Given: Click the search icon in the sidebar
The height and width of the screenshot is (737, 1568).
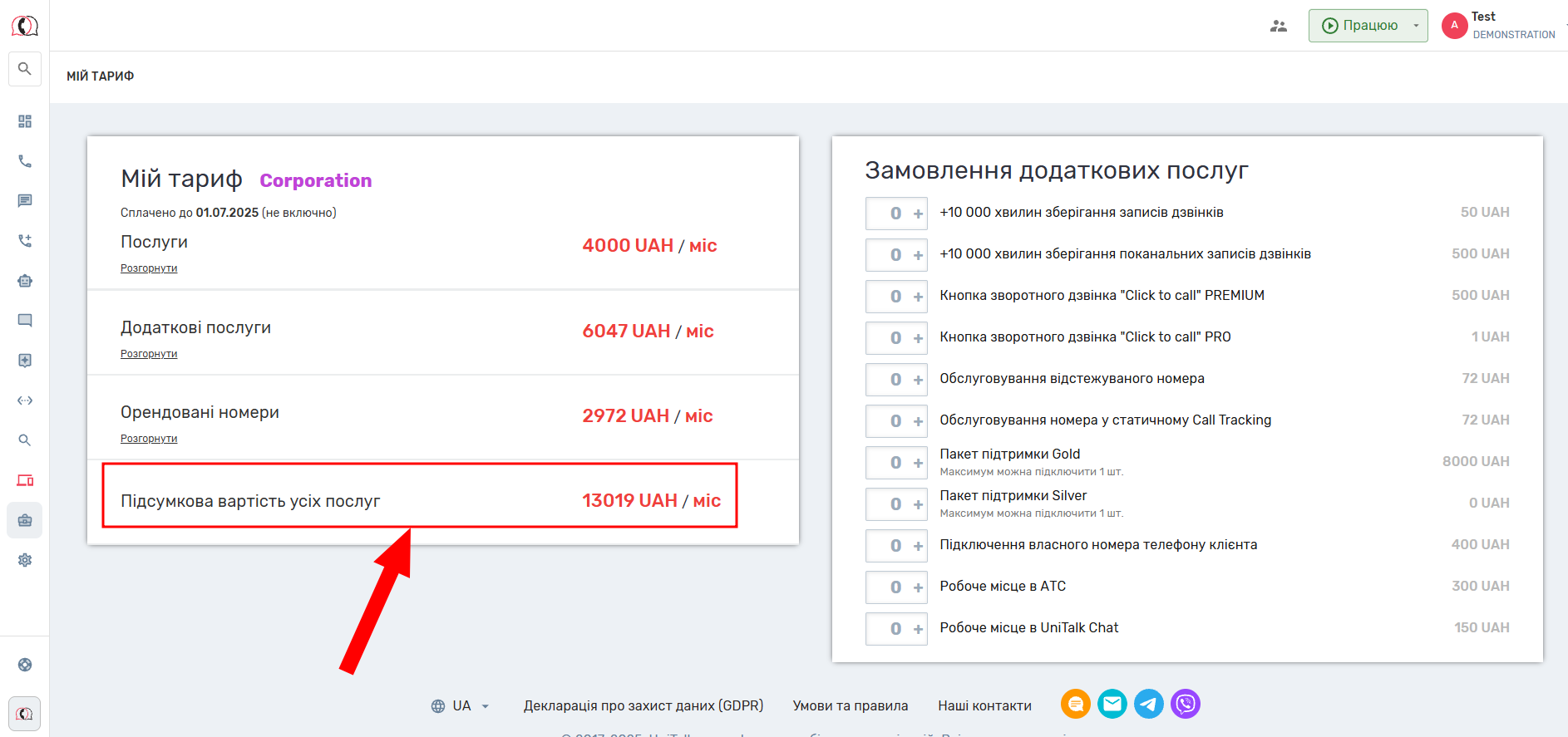Looking at the screenshot, I should (x=25, y=69).
